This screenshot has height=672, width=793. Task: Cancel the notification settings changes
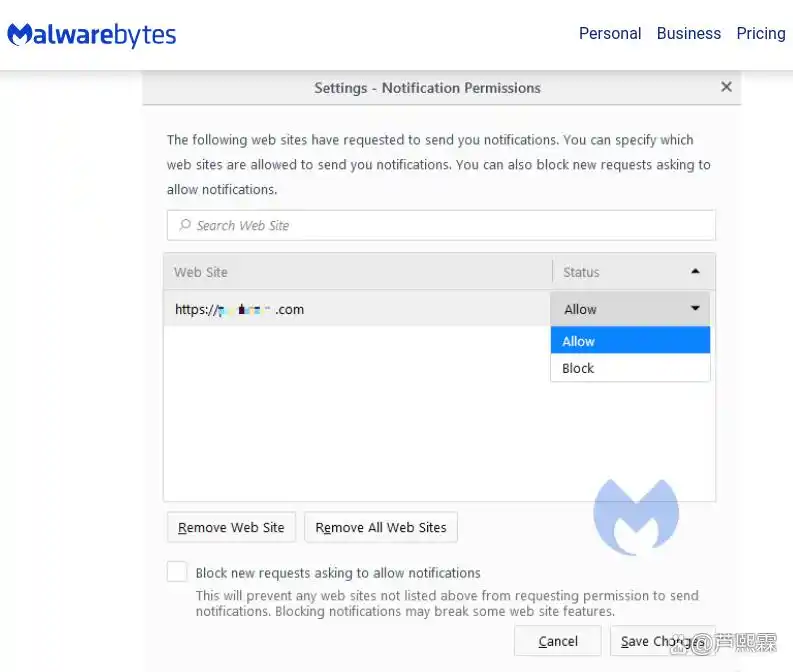tap(558, 641)
